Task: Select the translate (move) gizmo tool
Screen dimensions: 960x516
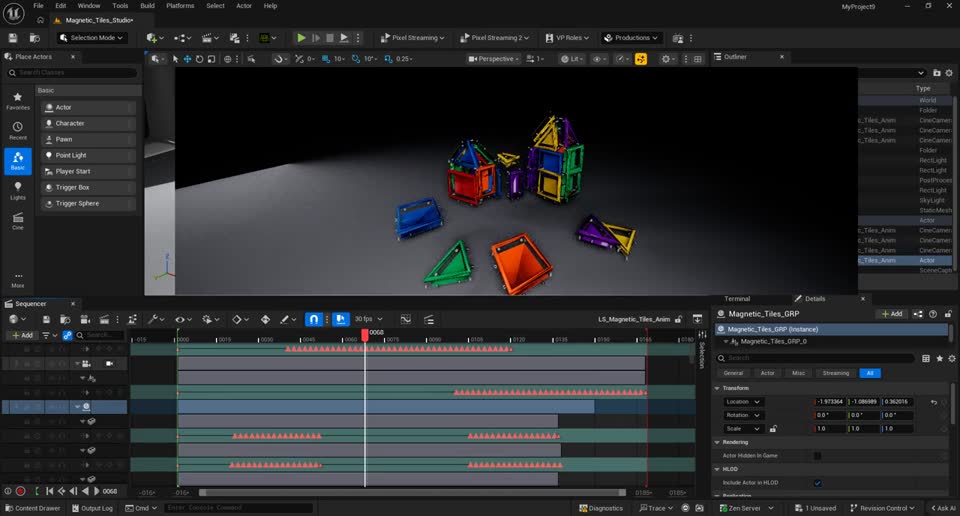Action: coord(187,59)
